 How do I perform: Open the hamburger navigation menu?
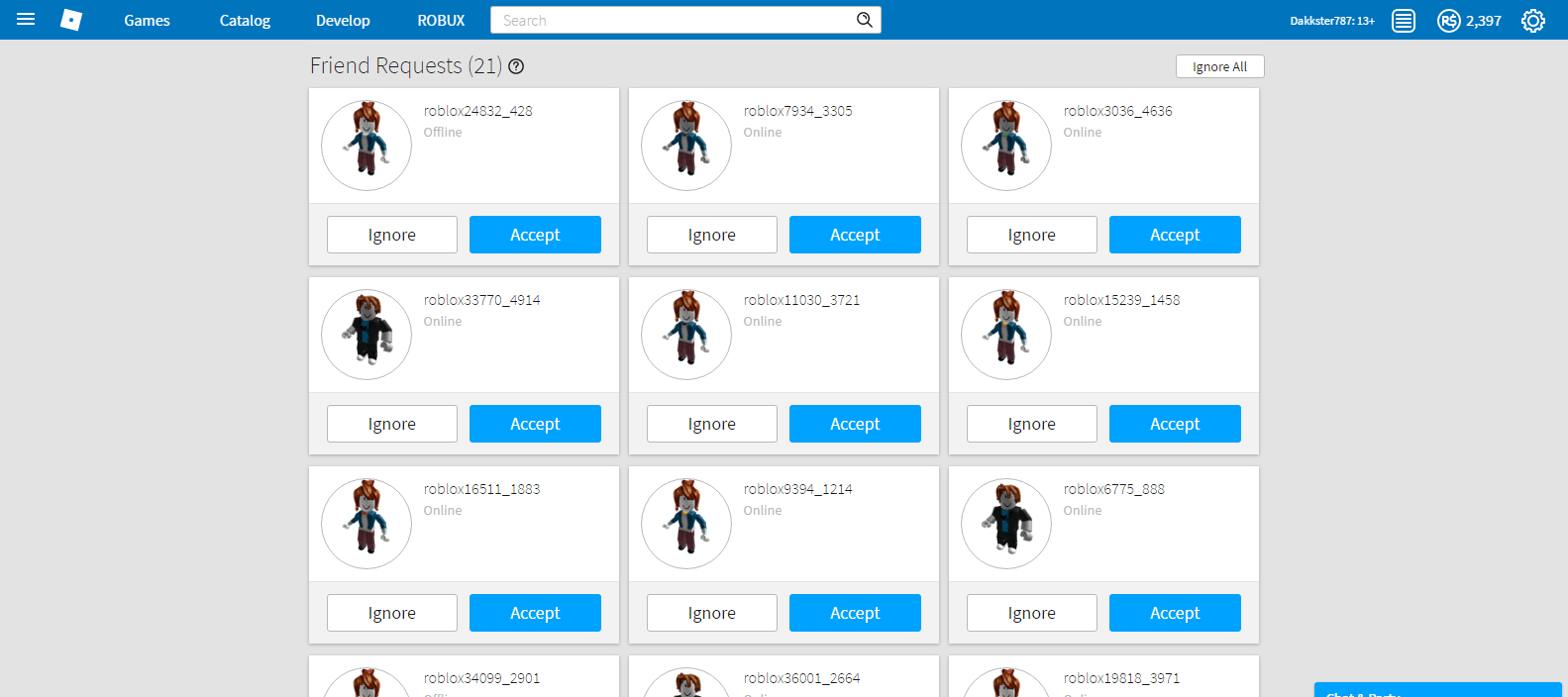pyautogui.click(x=26, y=20)
